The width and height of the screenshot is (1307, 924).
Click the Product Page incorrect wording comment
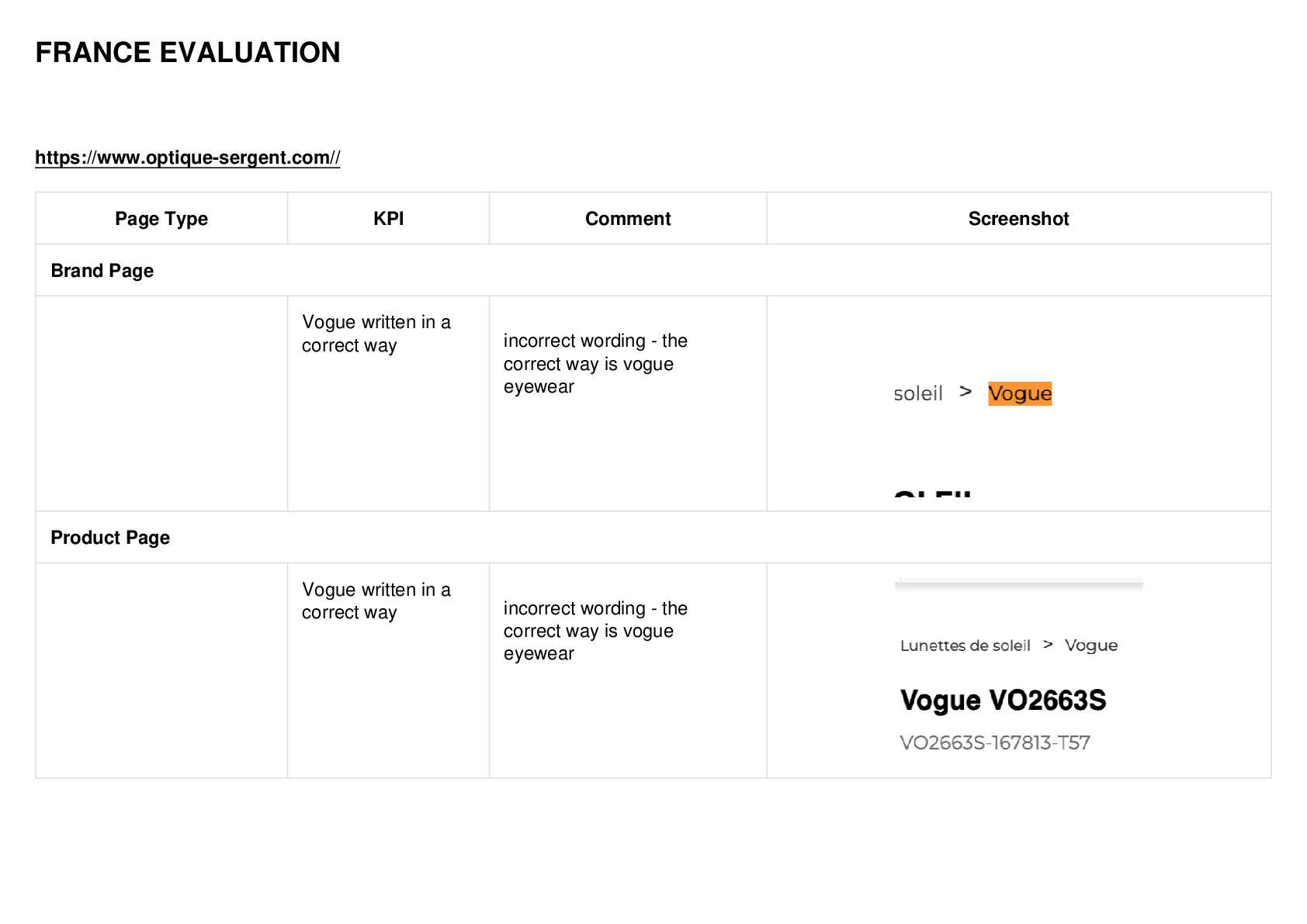click(x=595, y=631)
